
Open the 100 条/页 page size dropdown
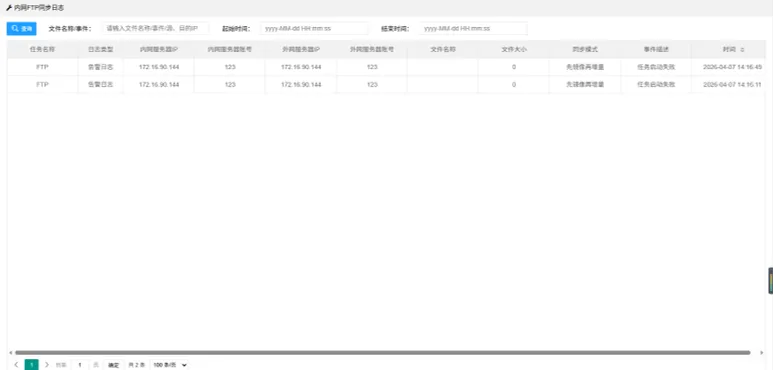point(169,365)
